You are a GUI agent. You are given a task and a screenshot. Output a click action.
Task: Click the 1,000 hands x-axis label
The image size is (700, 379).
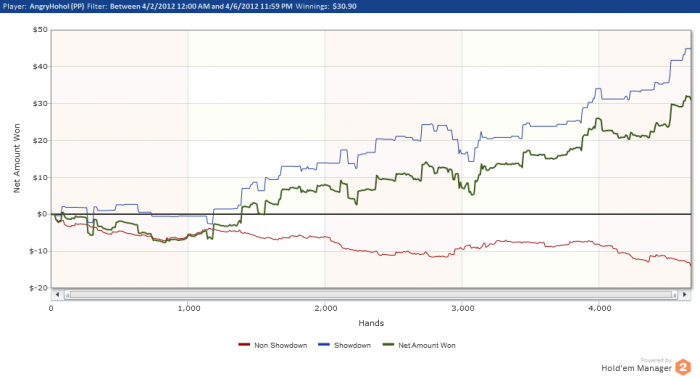click(x=189, y=308)
